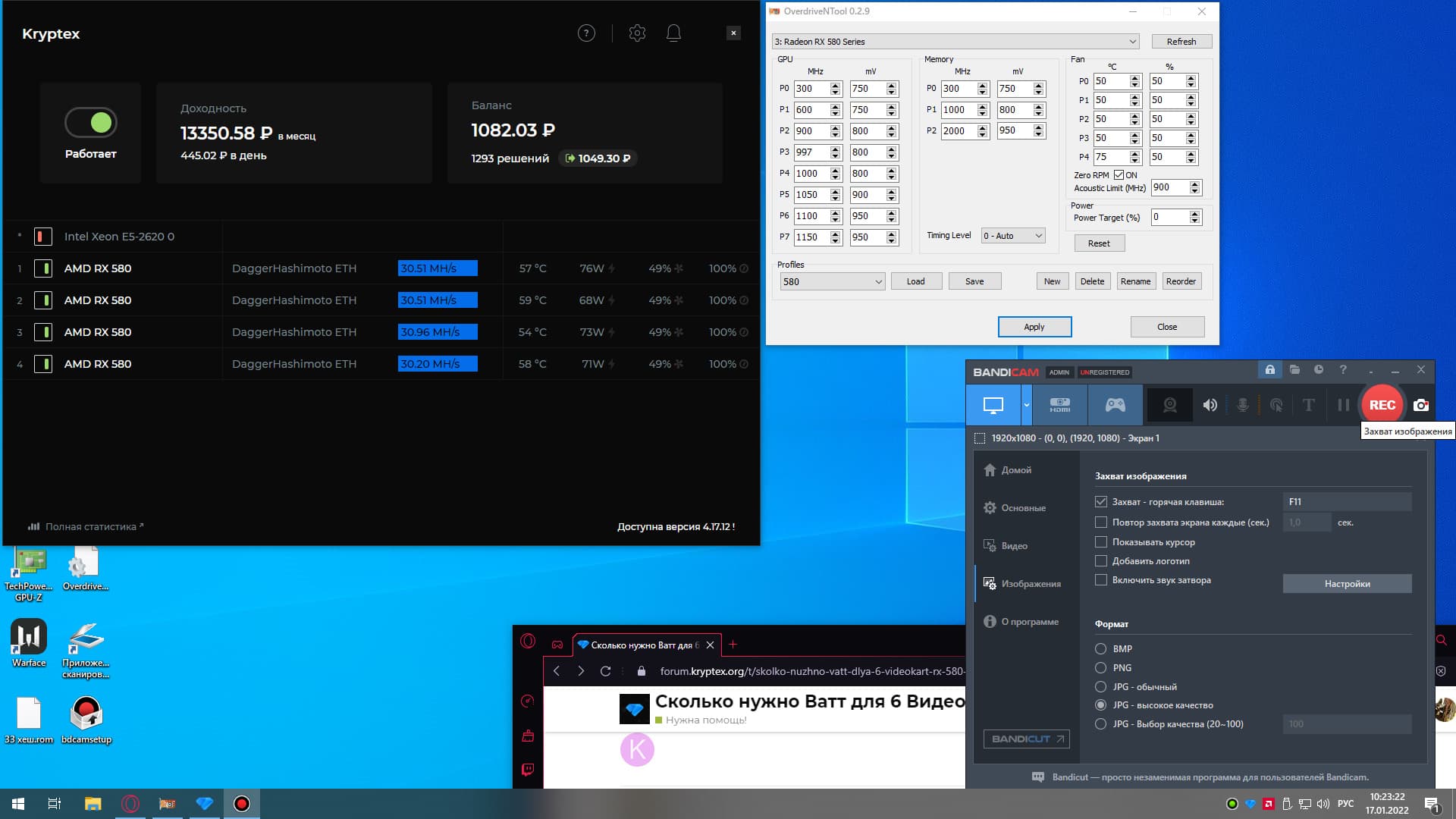Select Bandicam game recording mode gamepad icon
The width and height of the screenshot is (1456, 819).
(x=1115, y=405)
